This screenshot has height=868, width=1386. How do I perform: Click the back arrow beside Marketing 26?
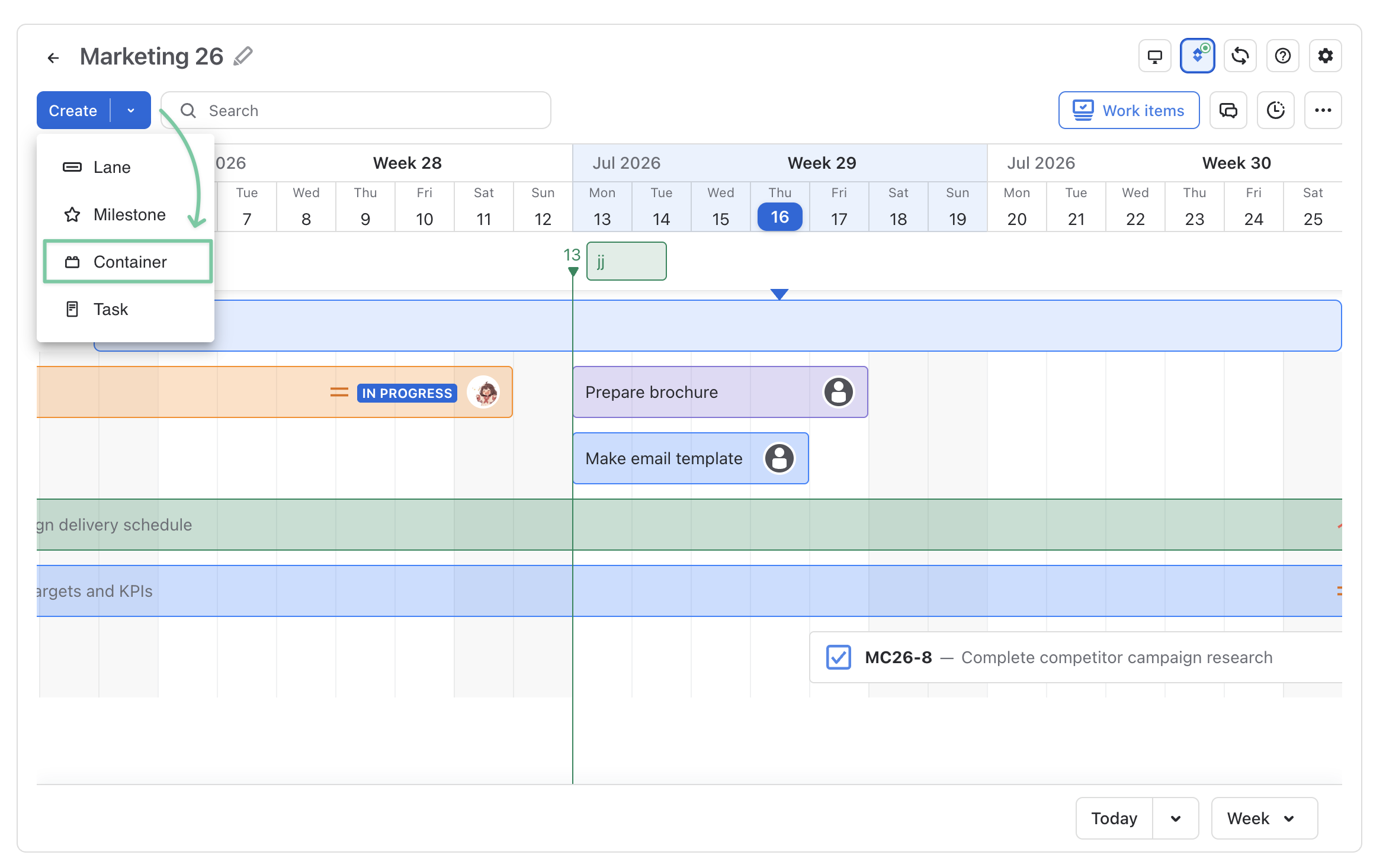click(x=53, y=57)
